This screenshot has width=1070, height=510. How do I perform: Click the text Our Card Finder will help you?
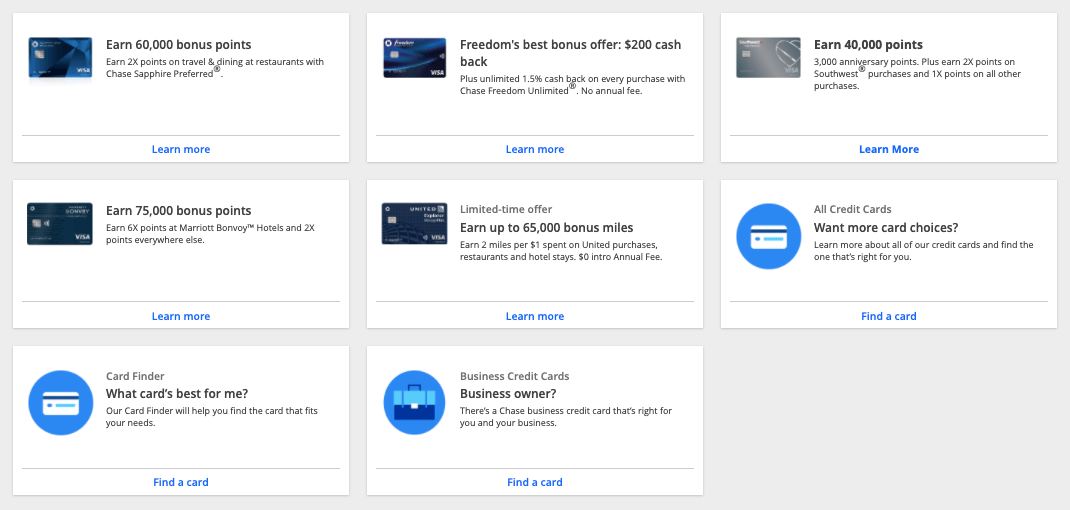click(x=212, y=416)
